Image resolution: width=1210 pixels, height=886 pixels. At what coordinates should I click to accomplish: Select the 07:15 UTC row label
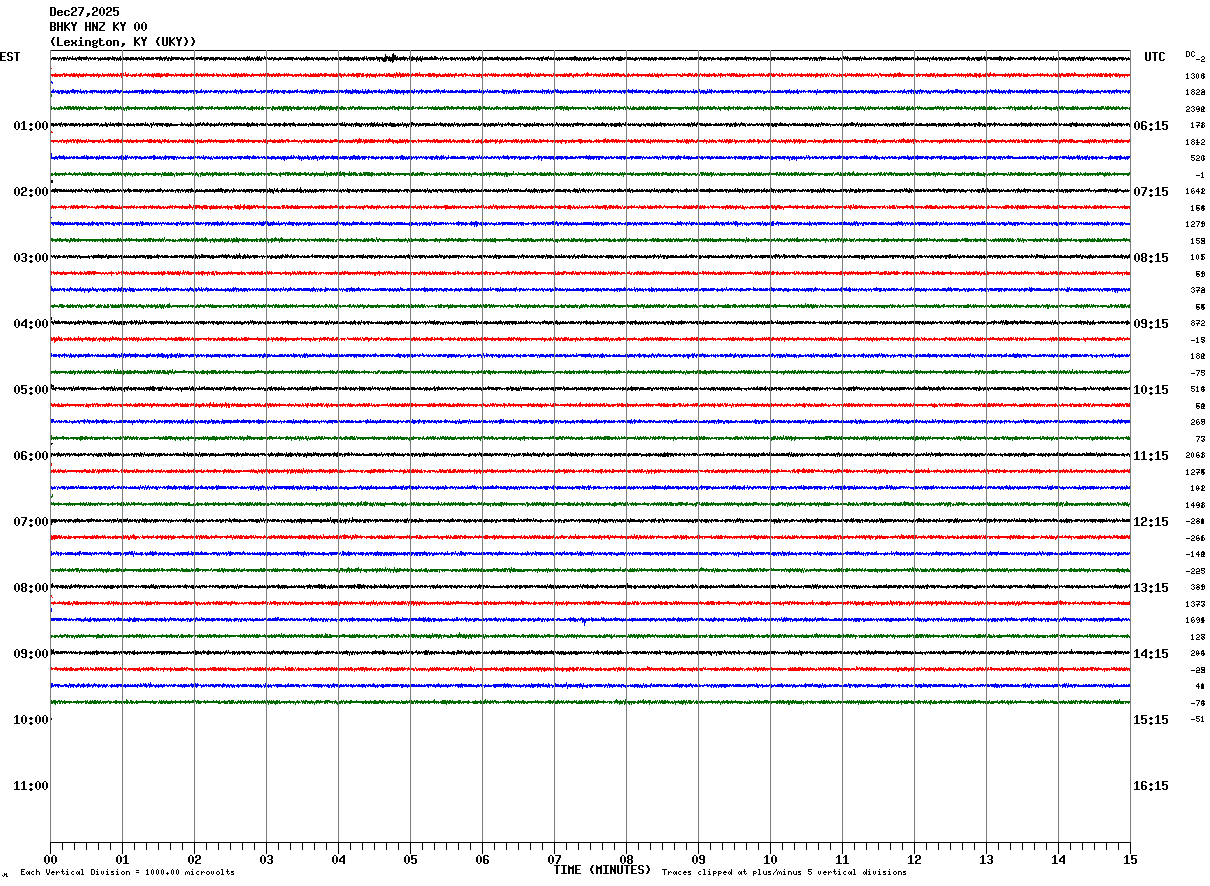click(1151, 192)
